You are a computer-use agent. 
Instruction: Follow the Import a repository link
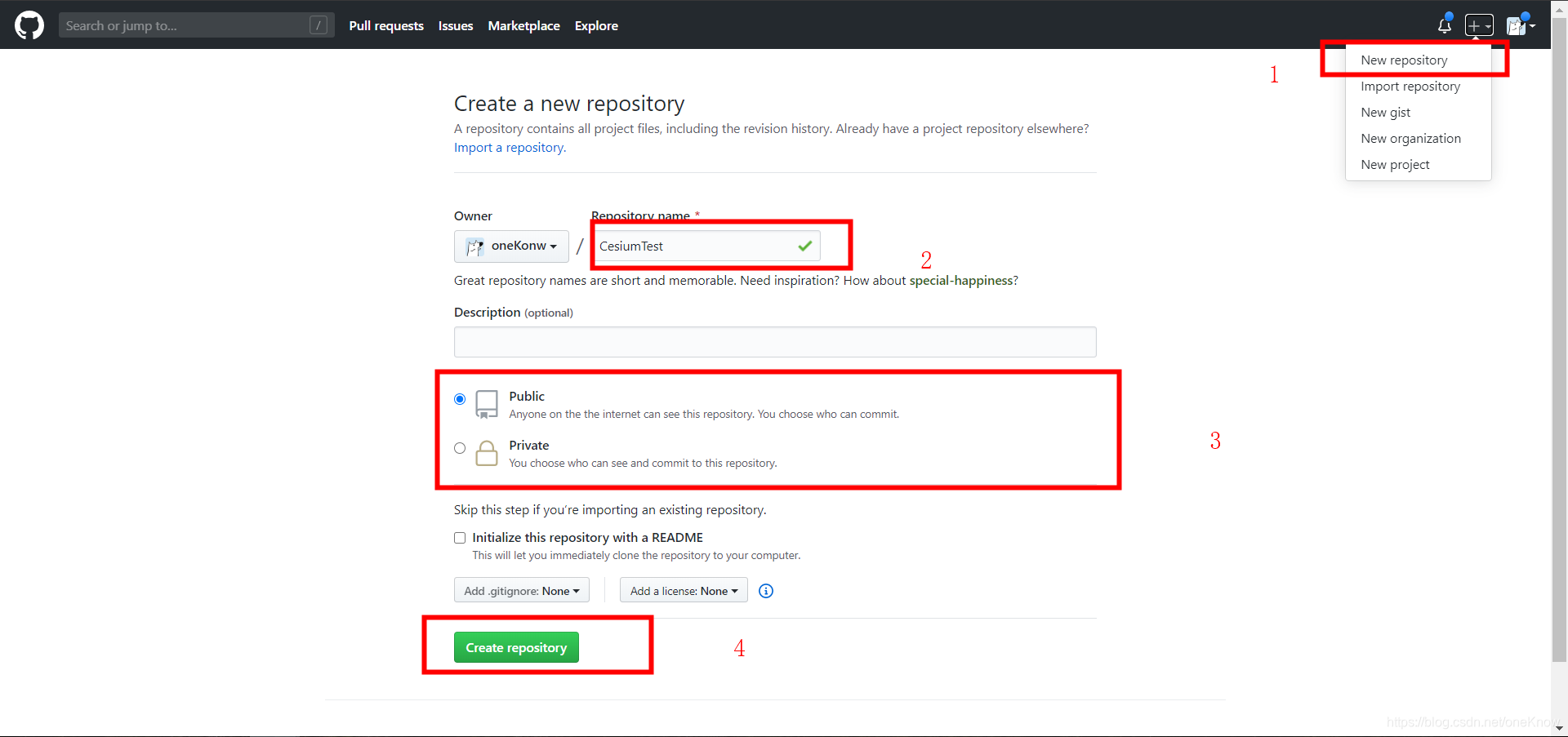click(x=510, y=148)
